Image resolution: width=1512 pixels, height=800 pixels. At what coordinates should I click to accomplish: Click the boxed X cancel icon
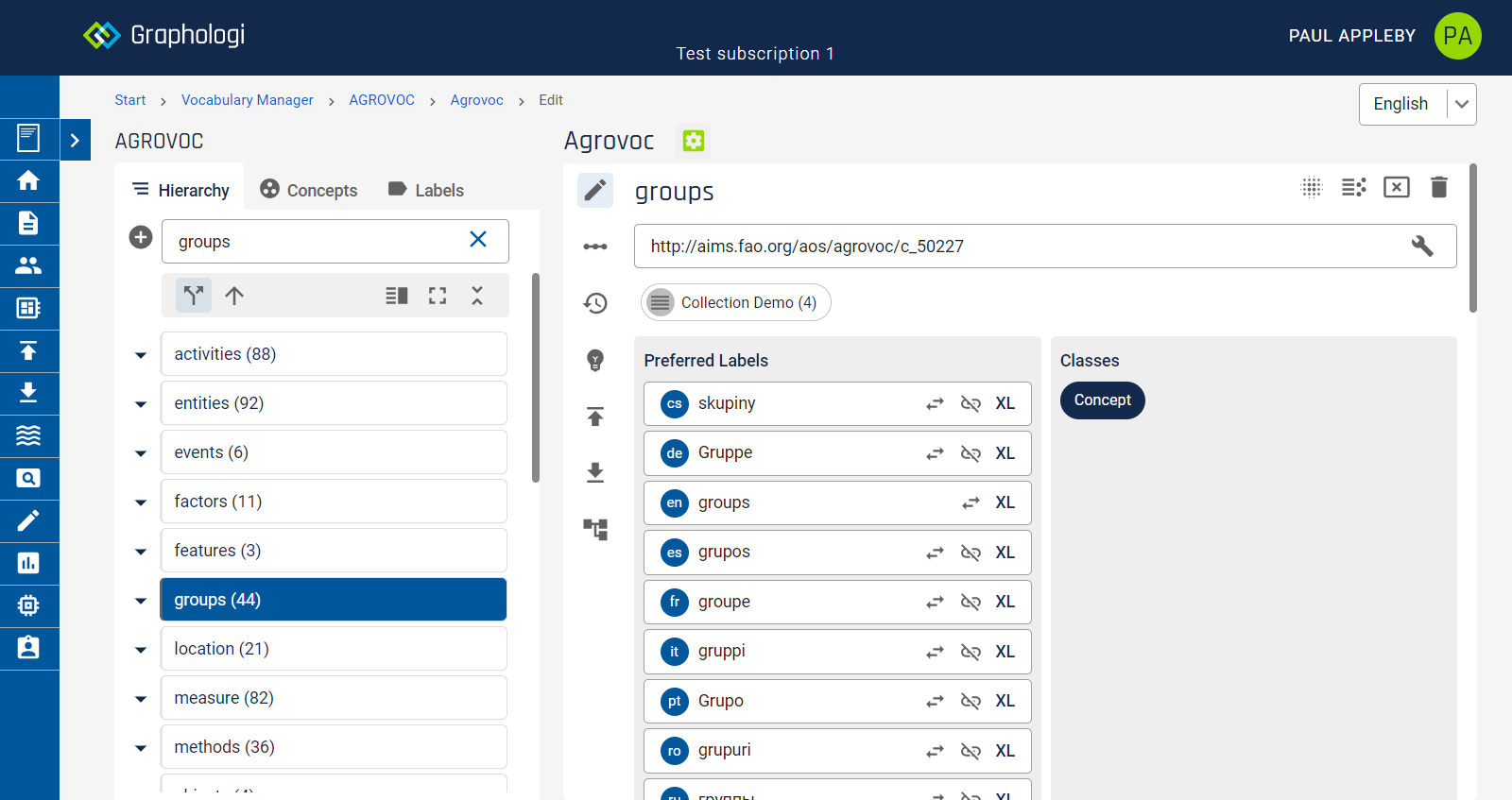click(x=1397, y=187)
